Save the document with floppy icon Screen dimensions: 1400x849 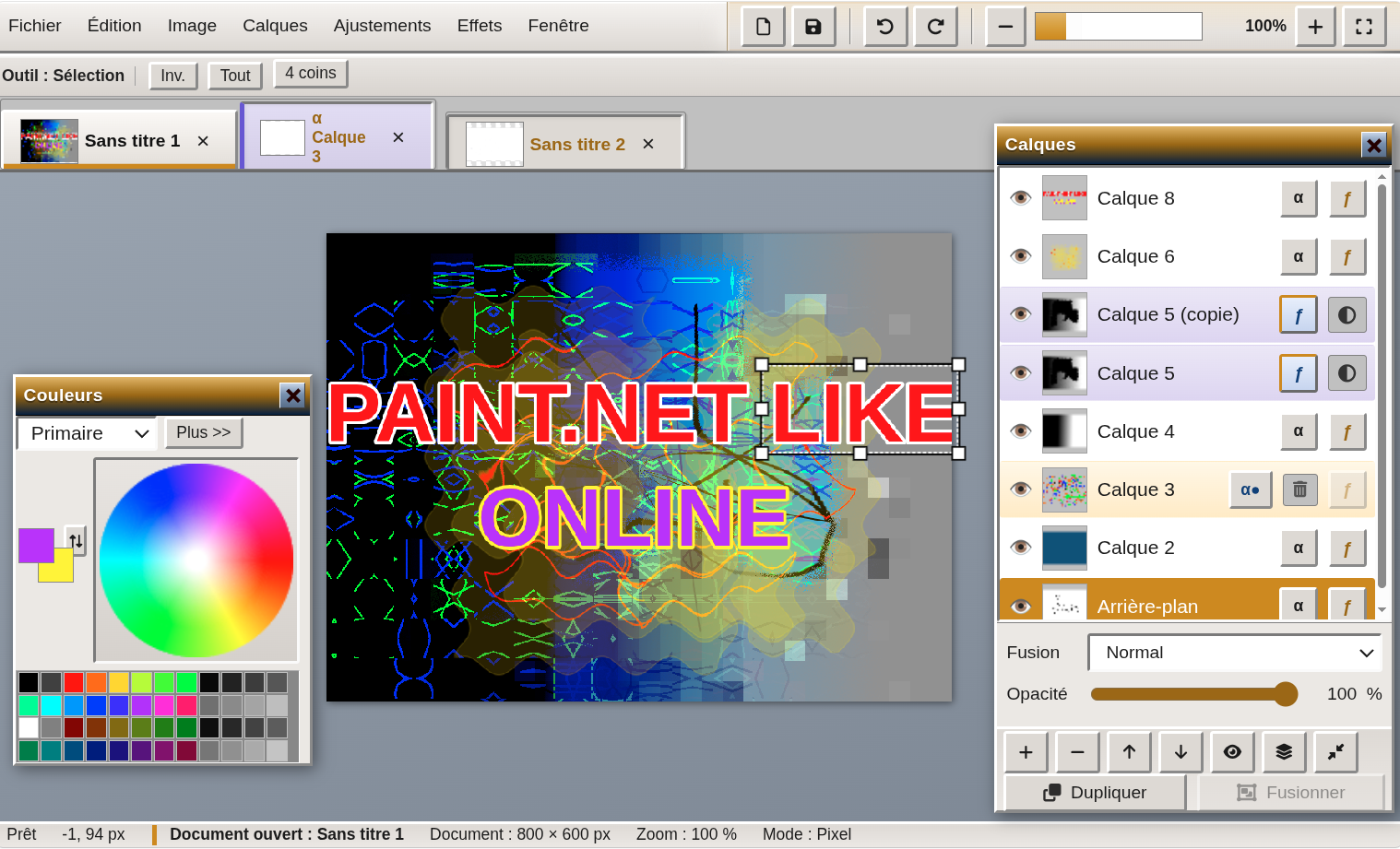(813, 27)
